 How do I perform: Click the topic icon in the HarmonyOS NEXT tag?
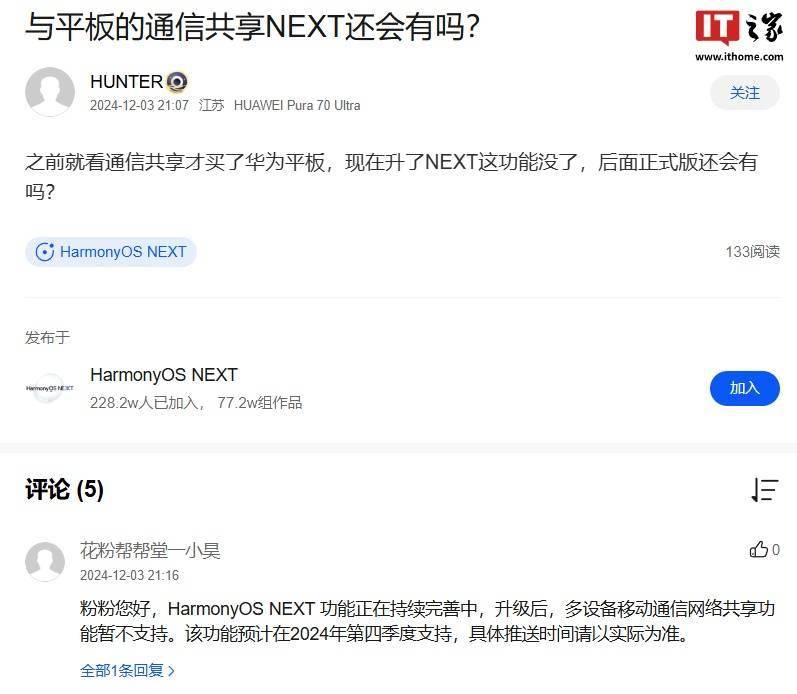point(45,252)
